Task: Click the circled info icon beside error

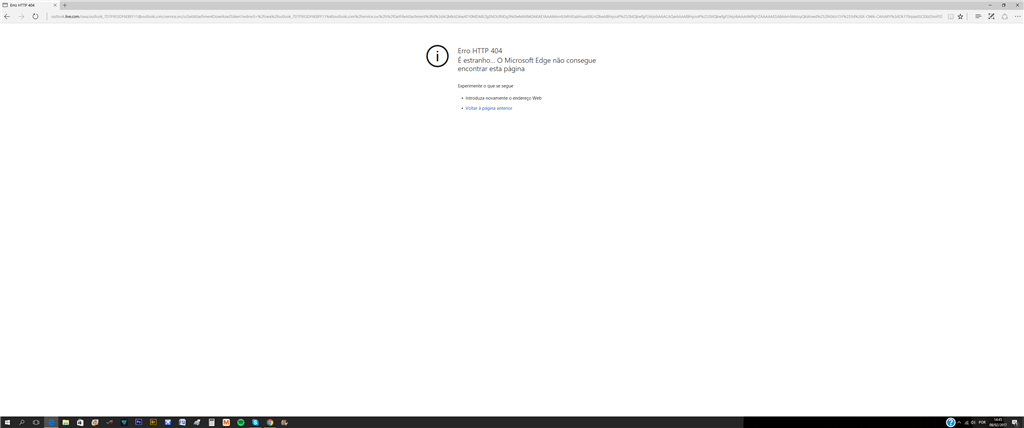Action: click(x=438, y=56)
